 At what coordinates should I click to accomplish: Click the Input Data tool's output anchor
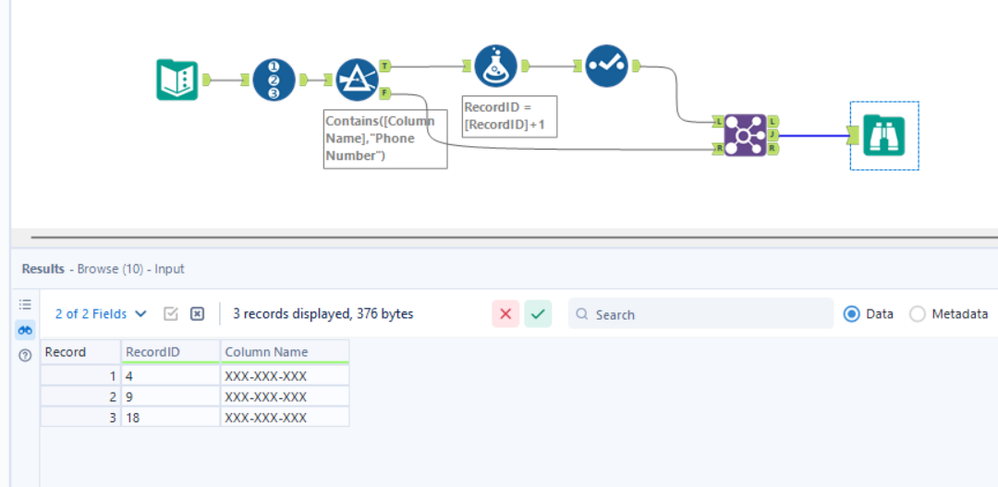click(x=206, y=80)
